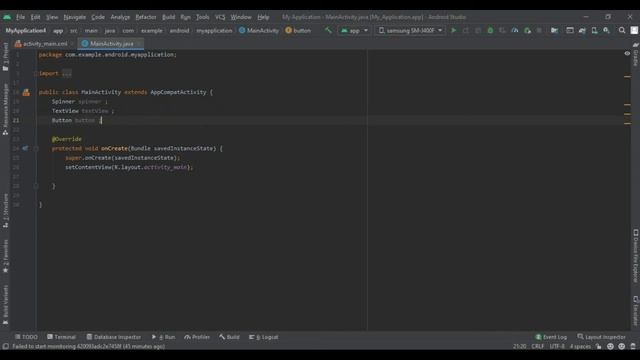The image size is (640, 360).
Task: Switch to activity_main.xml tab
Action: click(44, 44)
